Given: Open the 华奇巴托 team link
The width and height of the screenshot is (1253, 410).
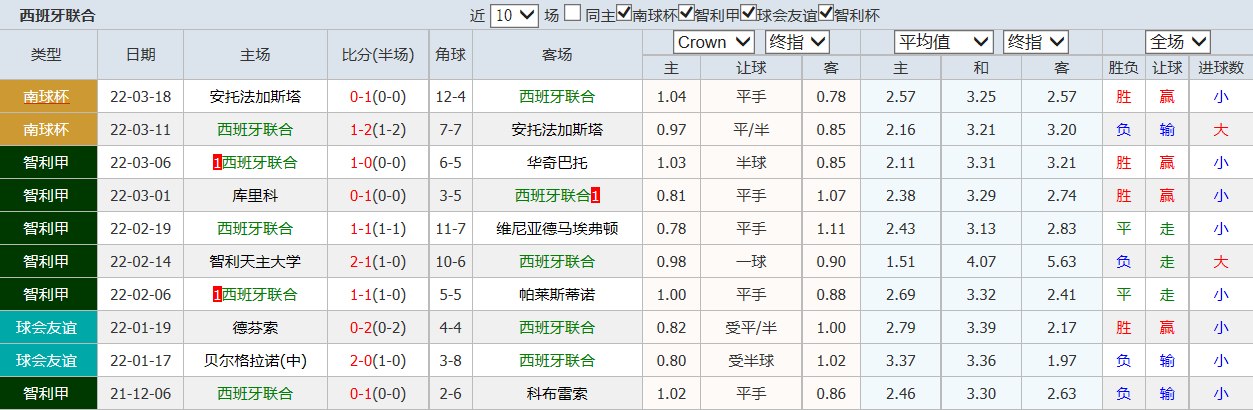Looking at the screenshot, I should [x=557, y=163].
